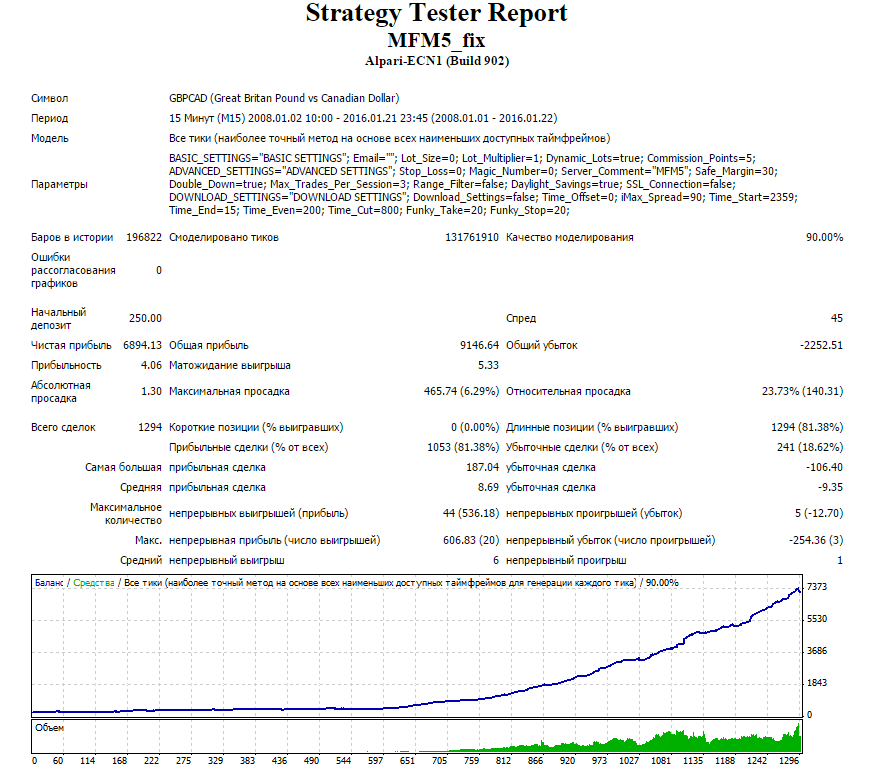Select the MFM5_fix expert name heading

coord(437,40)
